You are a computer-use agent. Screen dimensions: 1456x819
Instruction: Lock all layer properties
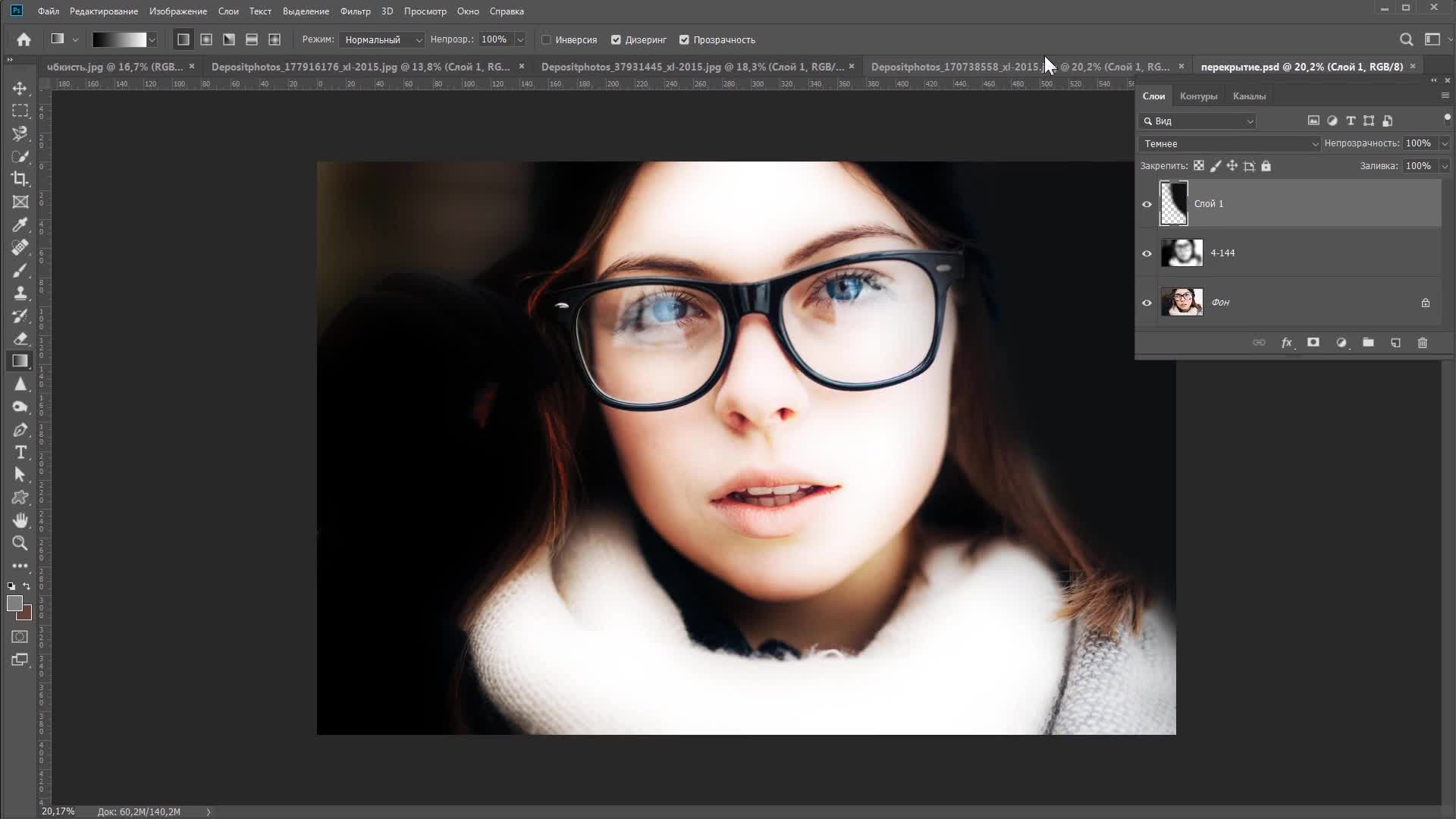click(x=1266, y=165)
